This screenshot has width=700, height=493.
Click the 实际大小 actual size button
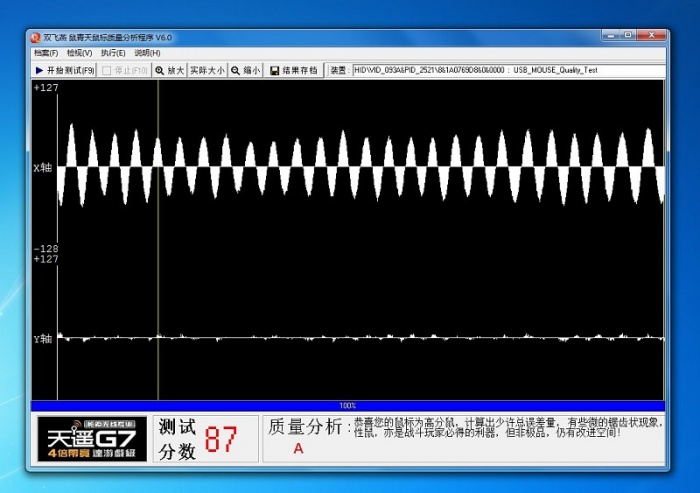tap(207, 71)
